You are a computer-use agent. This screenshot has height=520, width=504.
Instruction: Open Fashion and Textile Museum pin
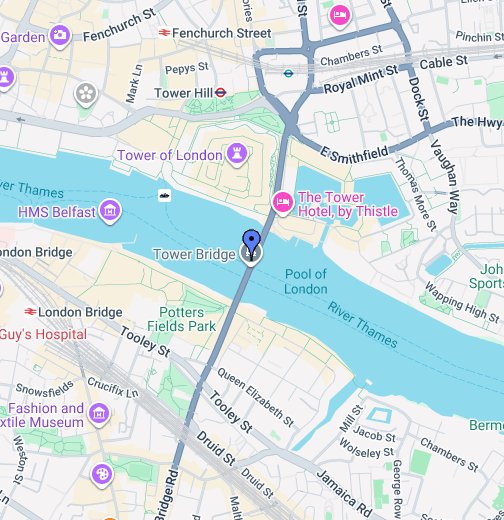point(99,414)
